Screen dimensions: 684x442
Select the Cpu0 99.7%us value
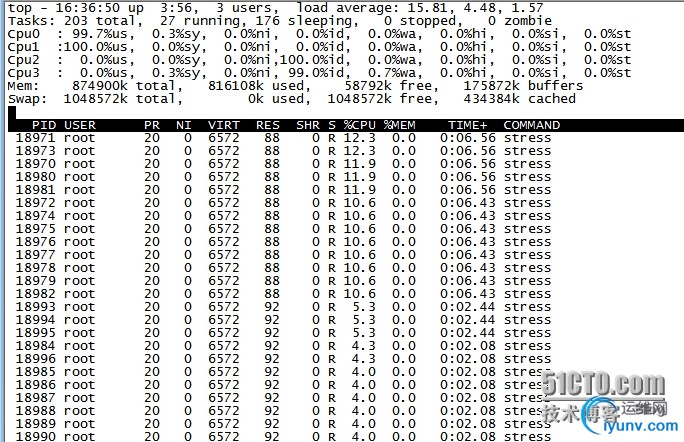click(100, 34)
